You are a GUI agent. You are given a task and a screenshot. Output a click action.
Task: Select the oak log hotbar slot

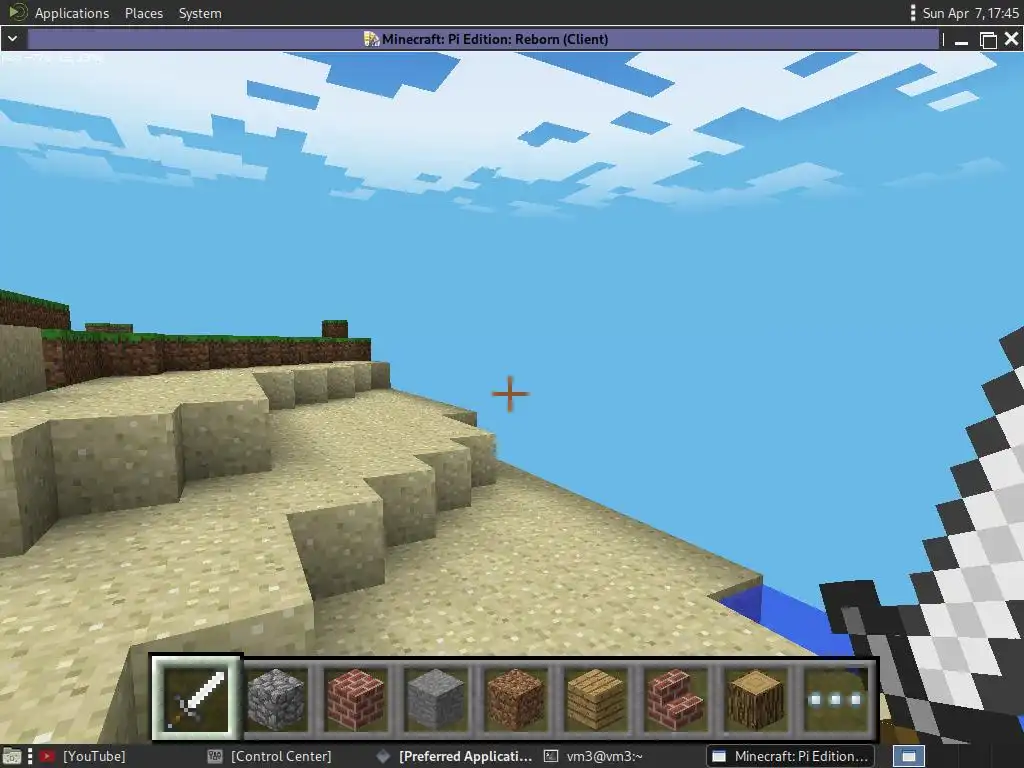[755, 699]
